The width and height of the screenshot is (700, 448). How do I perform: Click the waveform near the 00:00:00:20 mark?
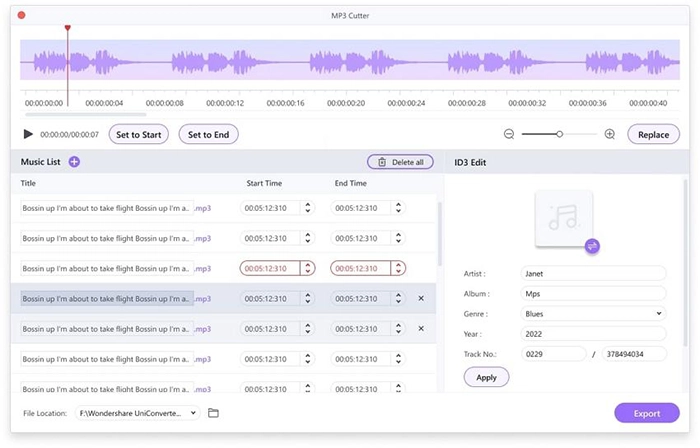click(346, 60)
